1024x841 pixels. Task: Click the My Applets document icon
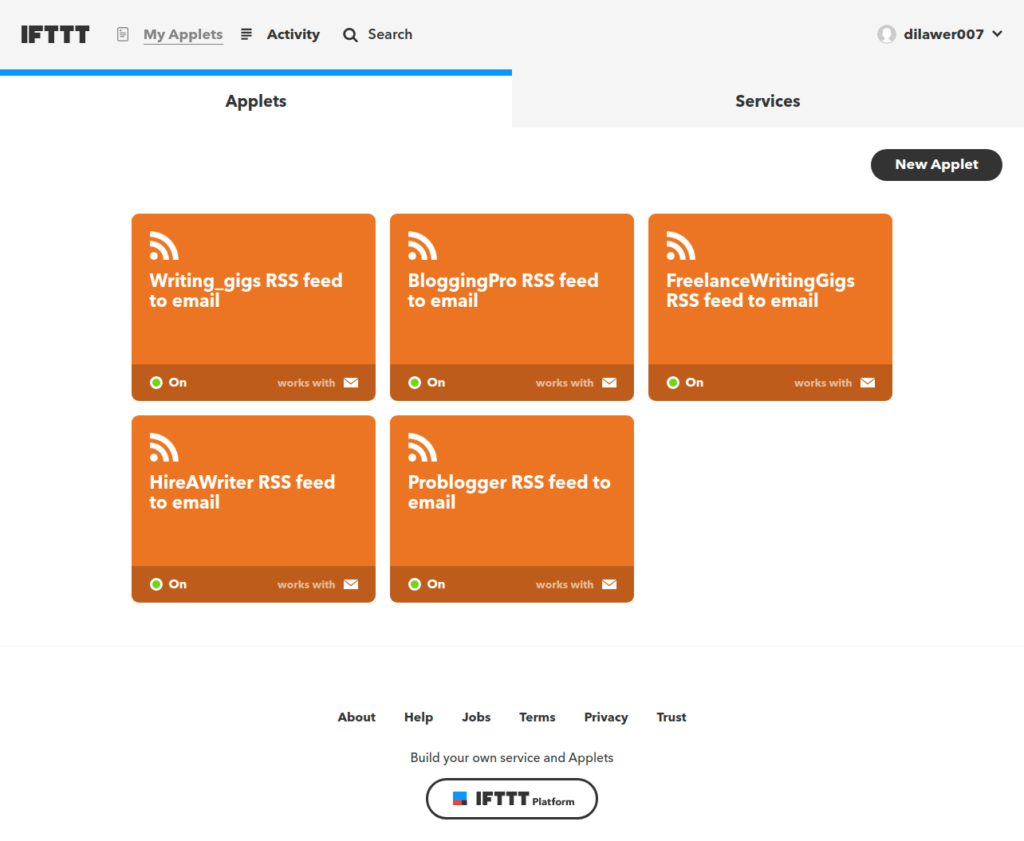[x=122, y=33]
